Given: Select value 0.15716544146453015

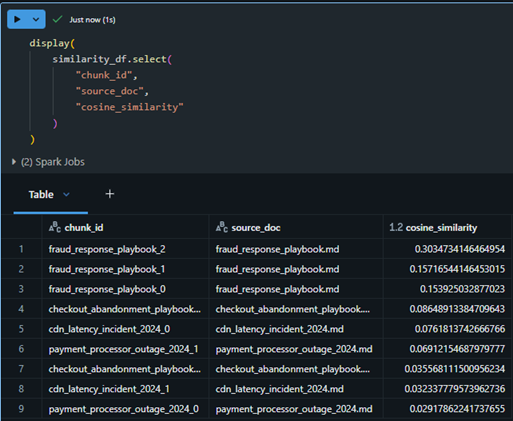Looking at the screenshot, I should pyautogui.click(x=457, y=269).
